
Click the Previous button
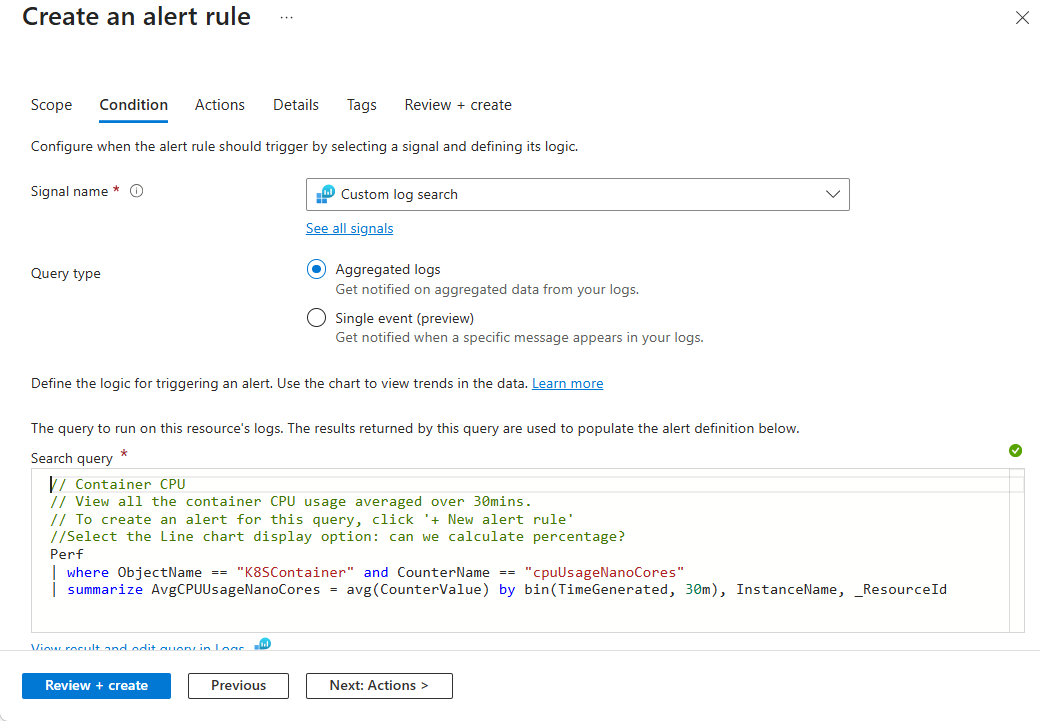(238, 686)
